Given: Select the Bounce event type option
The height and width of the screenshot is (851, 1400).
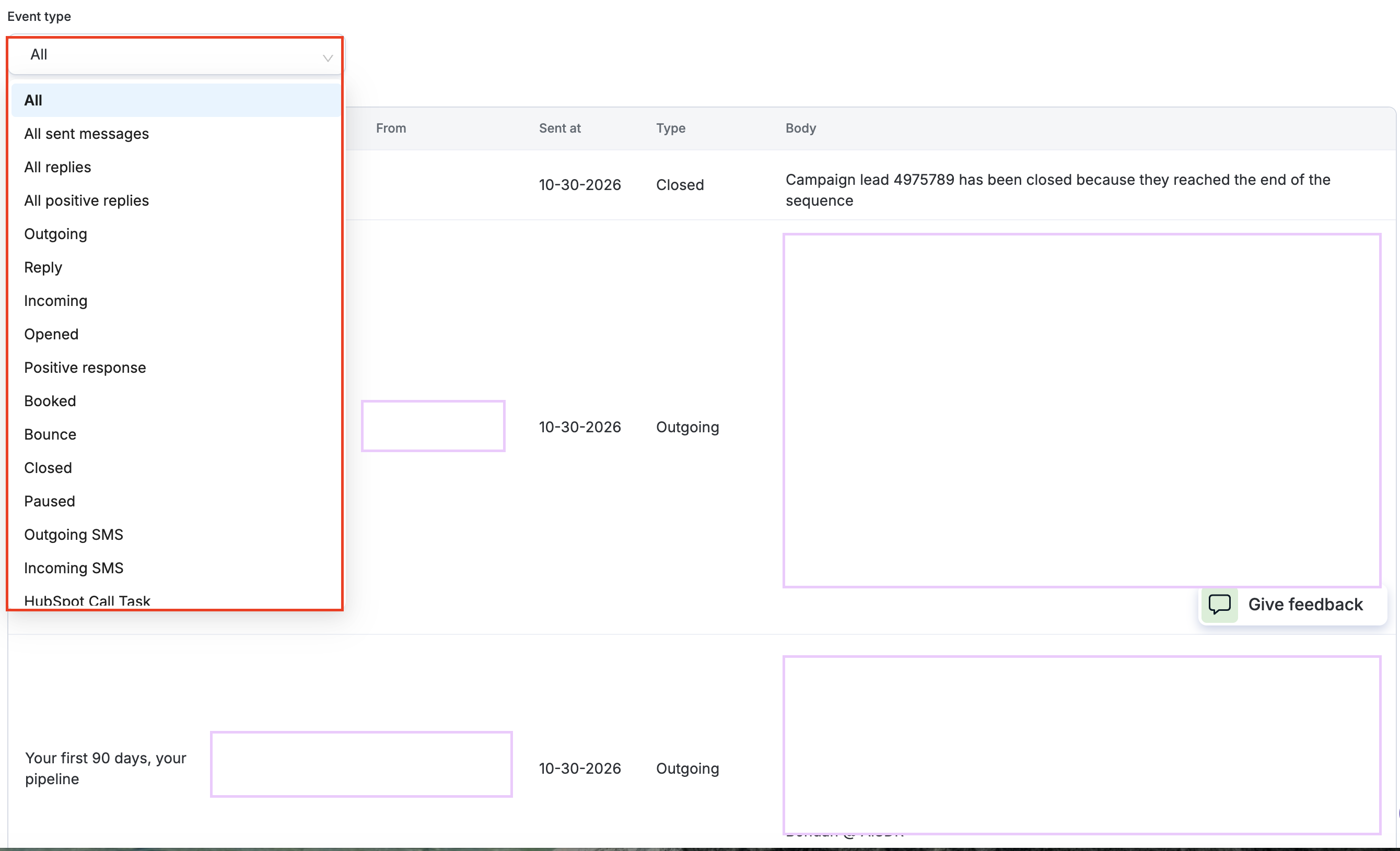Looking at the screenshot, I should [176, 435].
